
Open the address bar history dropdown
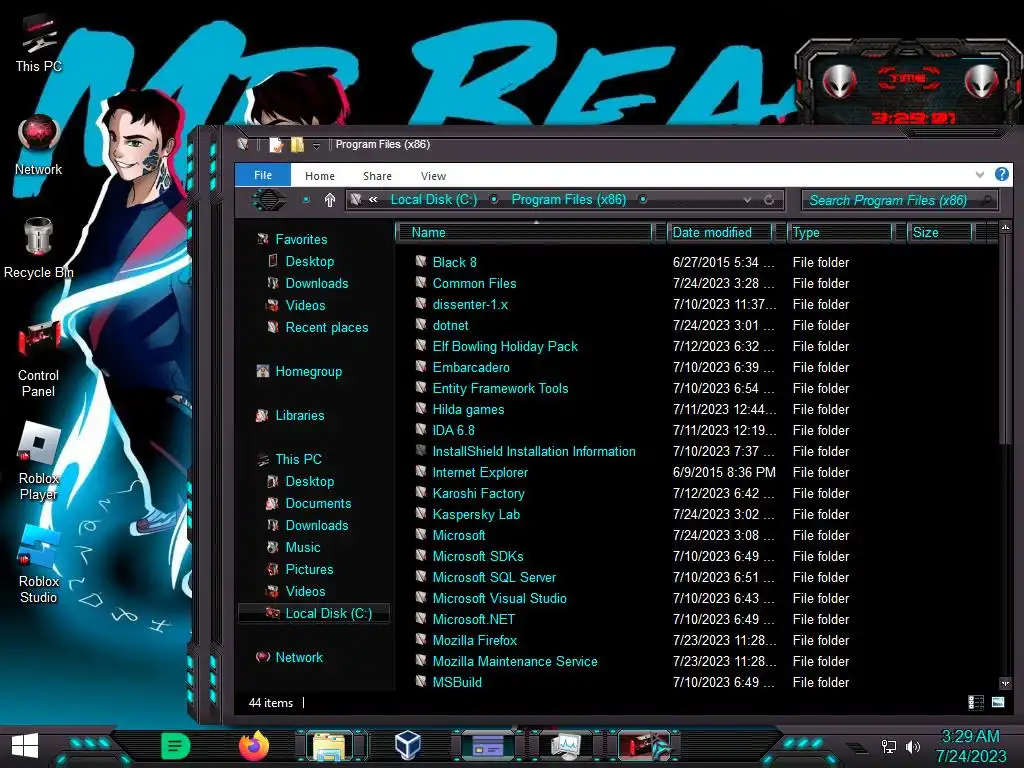747,200
